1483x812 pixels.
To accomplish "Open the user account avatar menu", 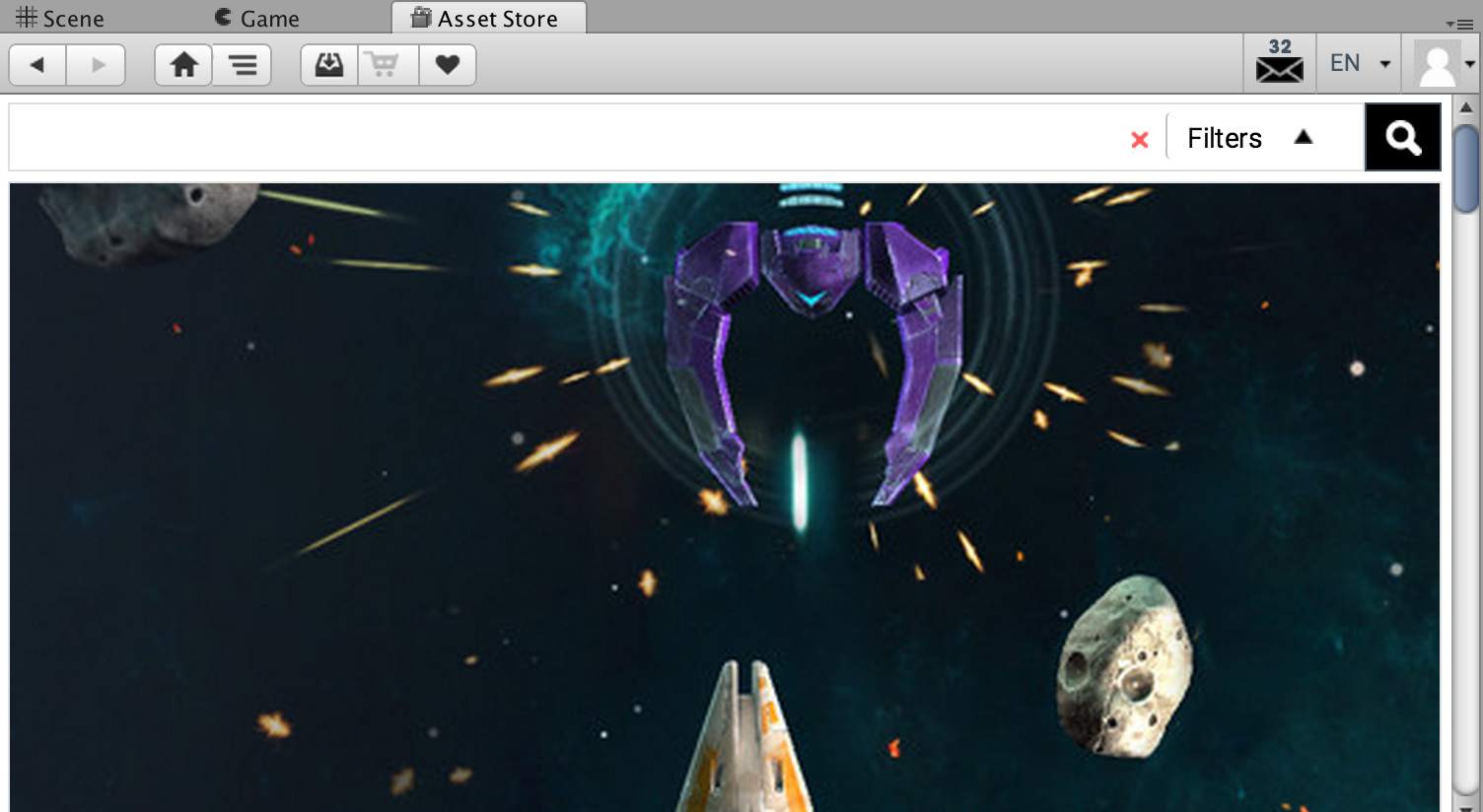I will click(x=1444, y=64).
